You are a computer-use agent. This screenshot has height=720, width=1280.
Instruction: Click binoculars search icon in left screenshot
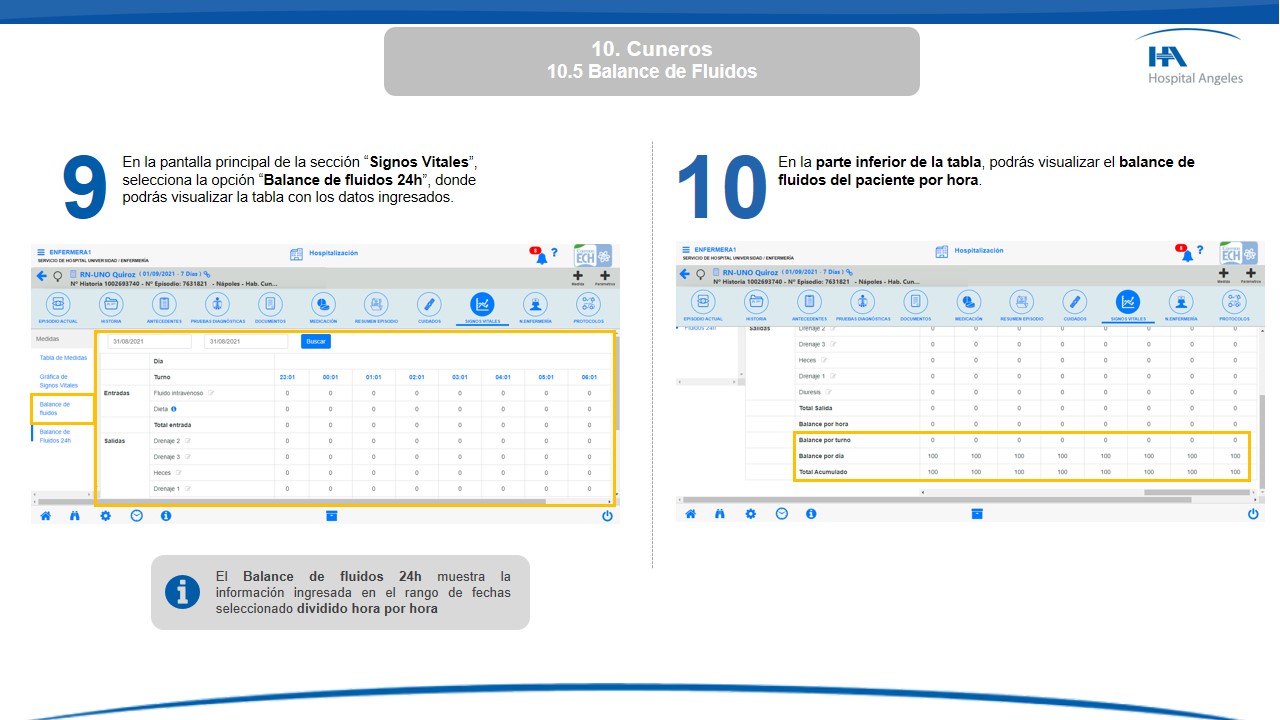click(x=75, y=516)
